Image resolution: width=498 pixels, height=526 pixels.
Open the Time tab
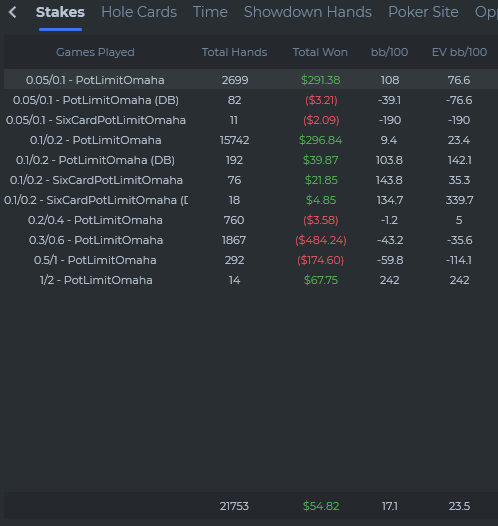(x=210, y=12)
